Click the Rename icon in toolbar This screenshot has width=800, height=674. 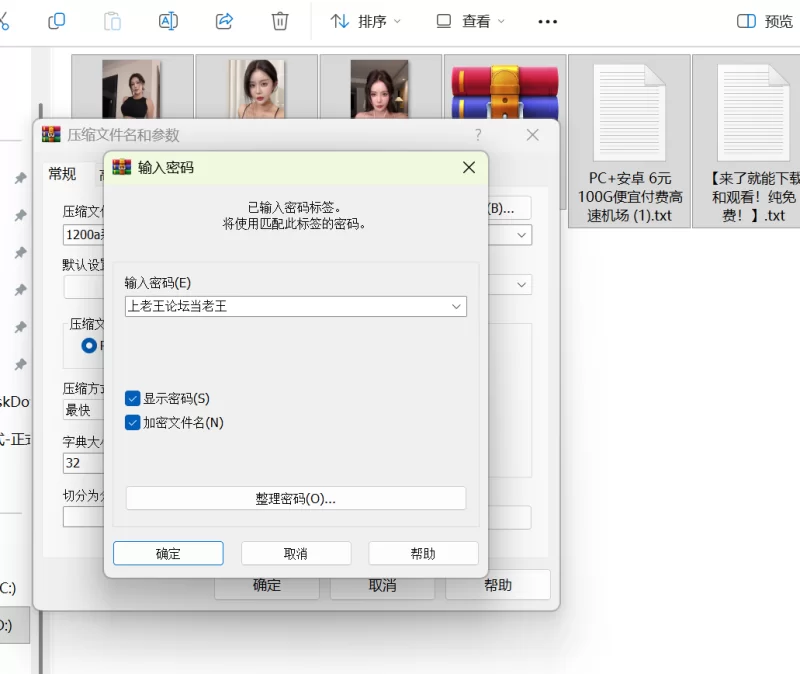[x=168, y=21]
